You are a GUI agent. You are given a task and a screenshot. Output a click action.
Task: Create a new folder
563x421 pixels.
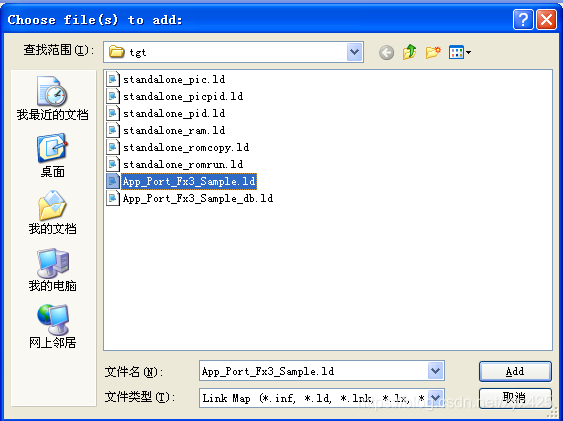click(x=433, y=52)
